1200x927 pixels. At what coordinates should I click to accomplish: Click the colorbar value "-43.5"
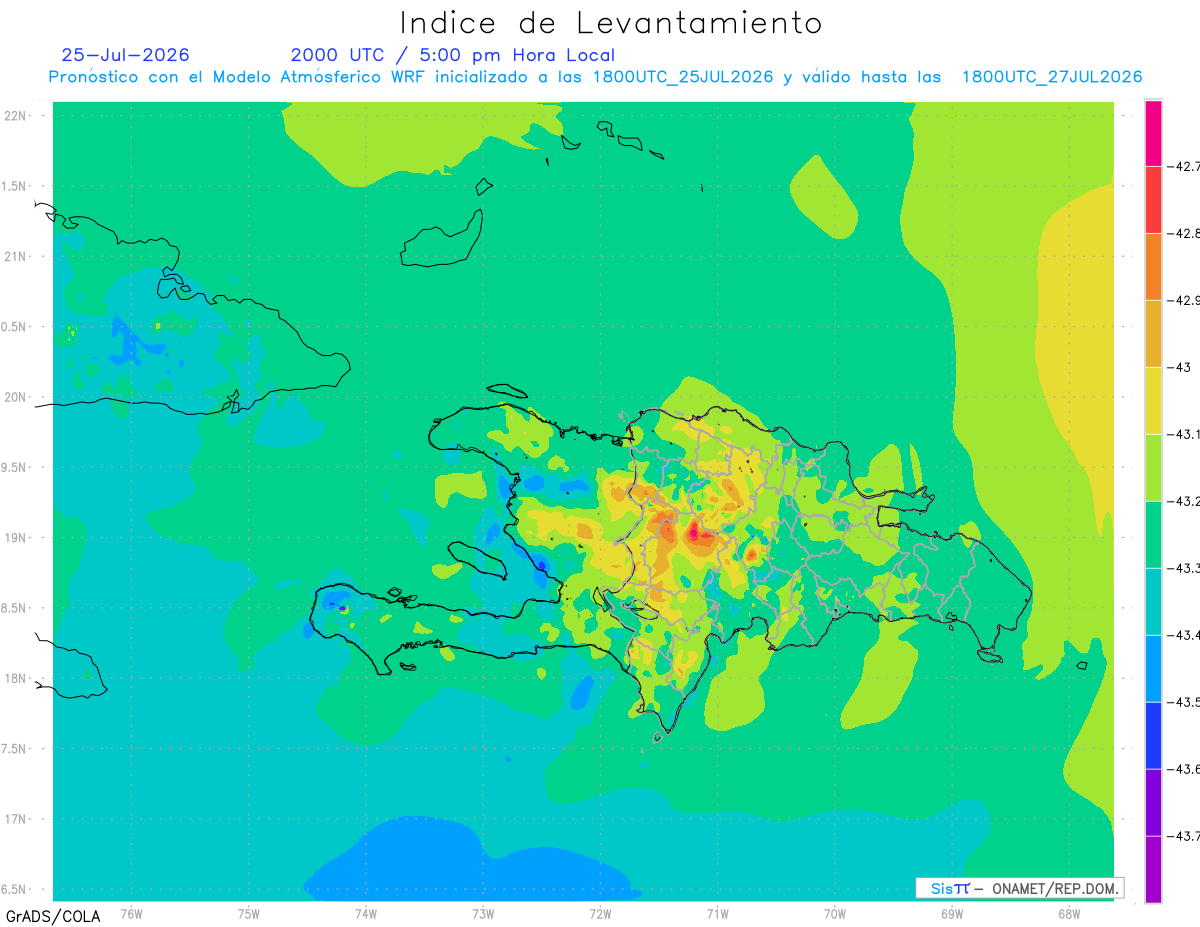pyautogui.click(x=1183, y=702)
